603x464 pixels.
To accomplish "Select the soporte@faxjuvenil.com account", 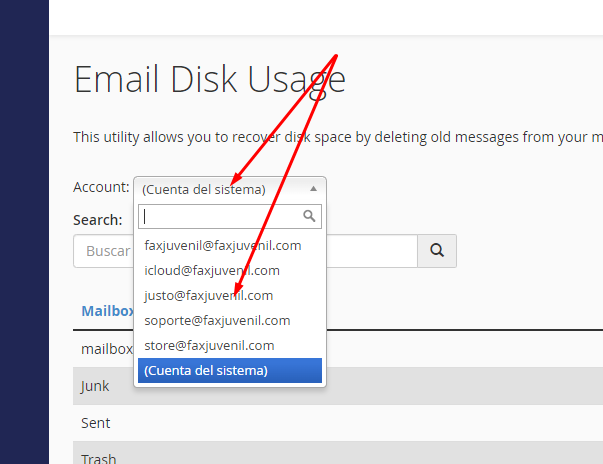I will (217, 320).
